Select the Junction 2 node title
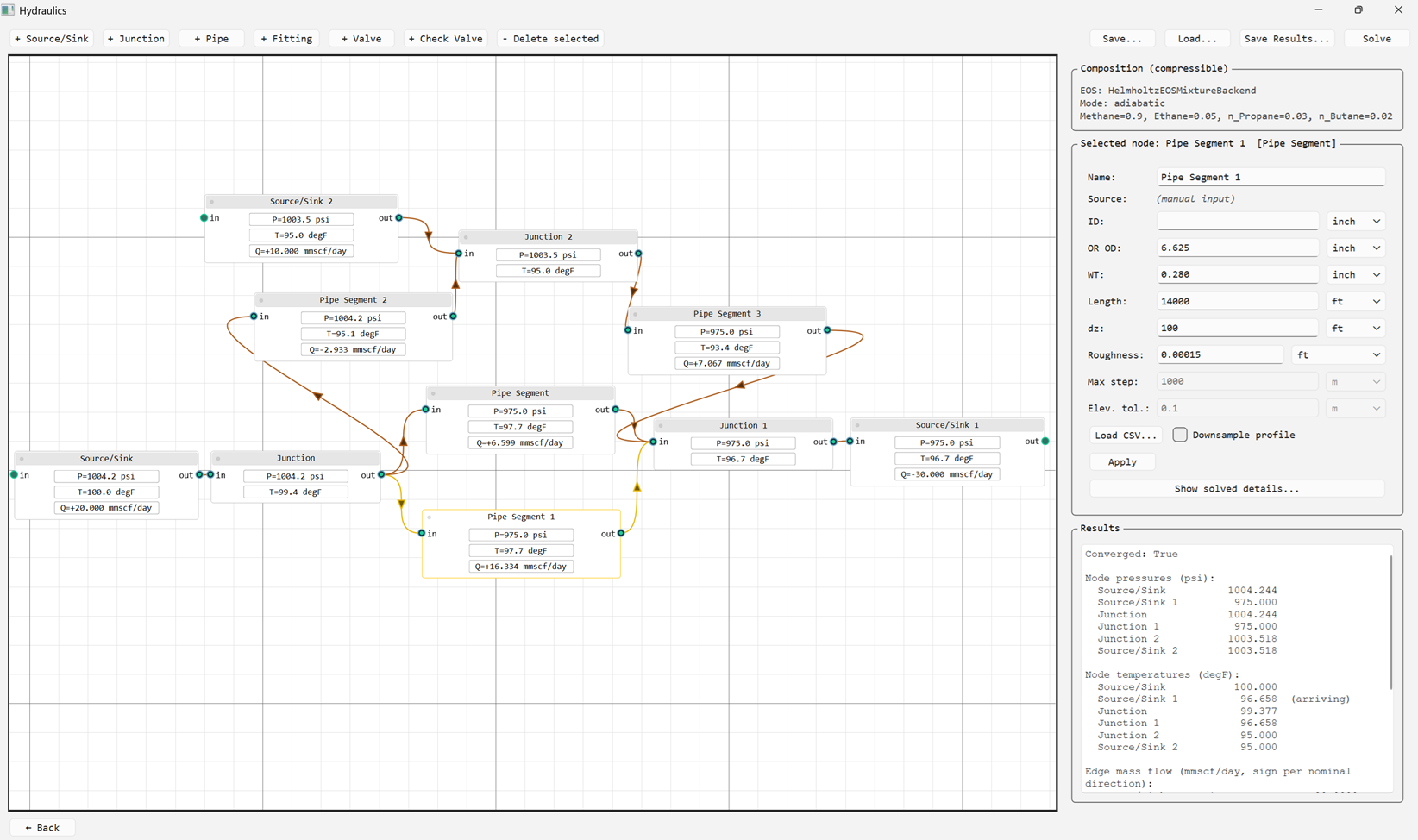Screen dimensions: 1418x840 [549, 236]
